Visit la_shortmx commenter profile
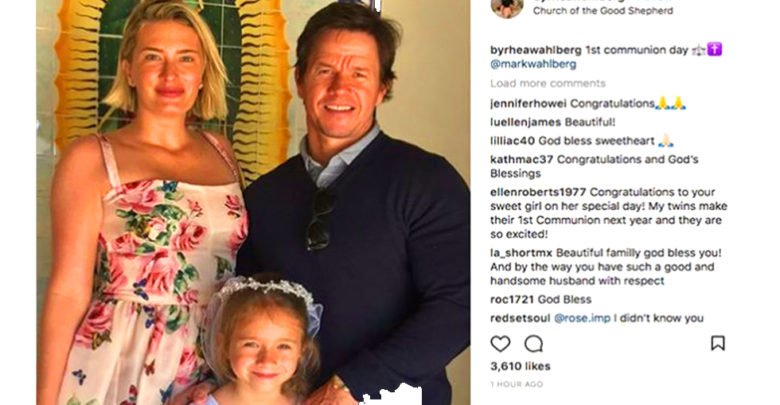This screenshot has height=405, width=780. 521,253
